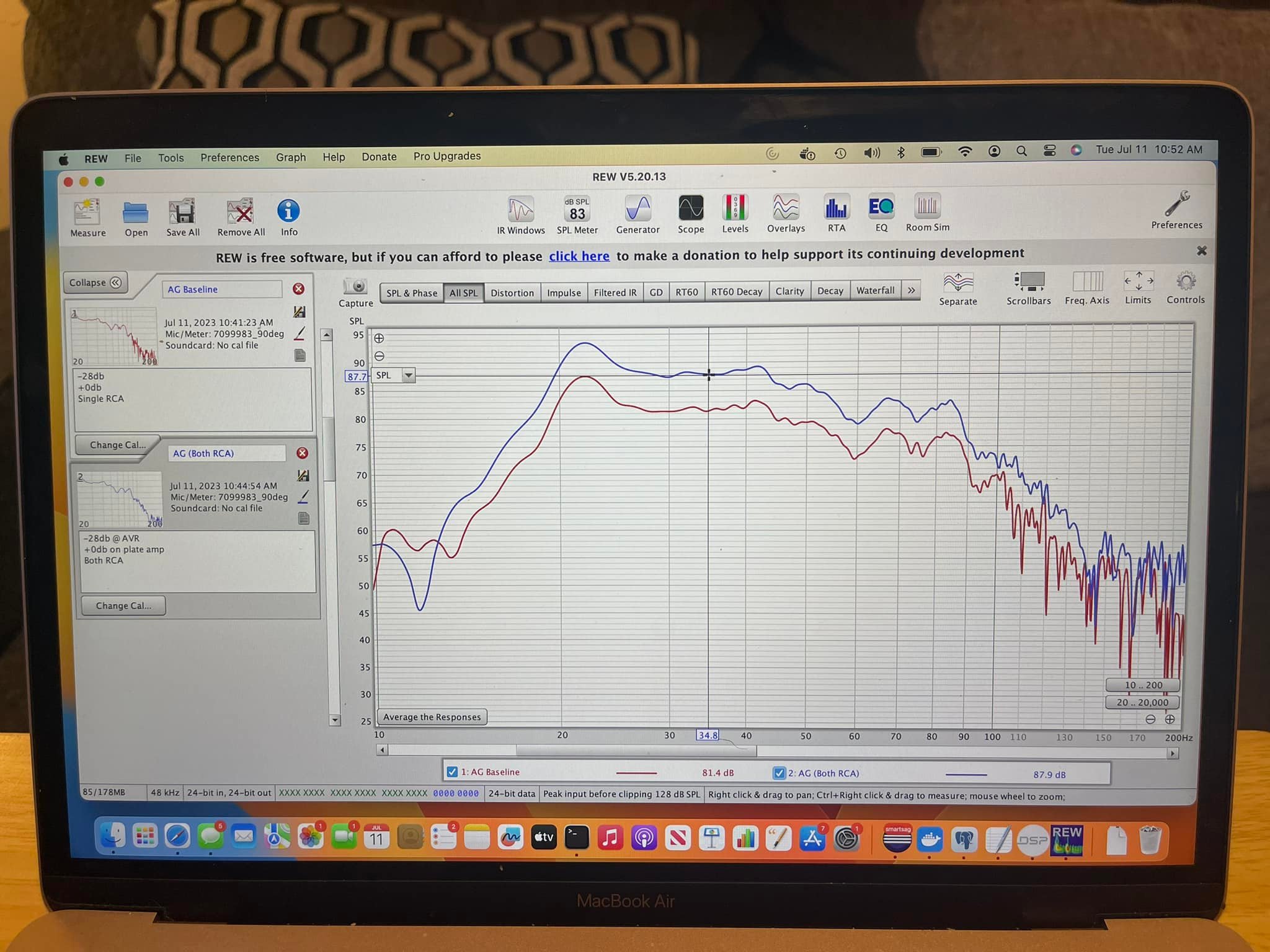Open the GD tab
Image resolution: width=1270 pixels, height=952 pixels.
point(656,292)
